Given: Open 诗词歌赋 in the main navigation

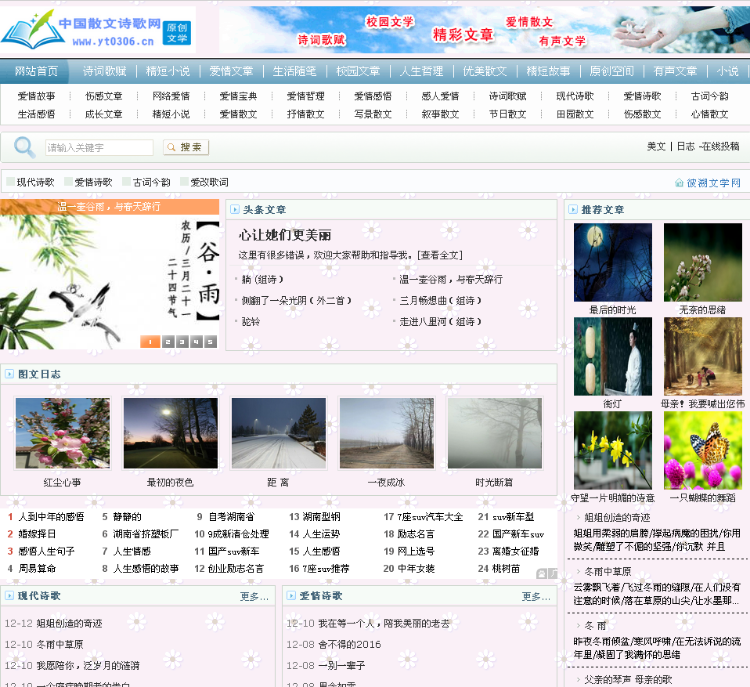Looking at the screenshot, I should pos(104,71).
